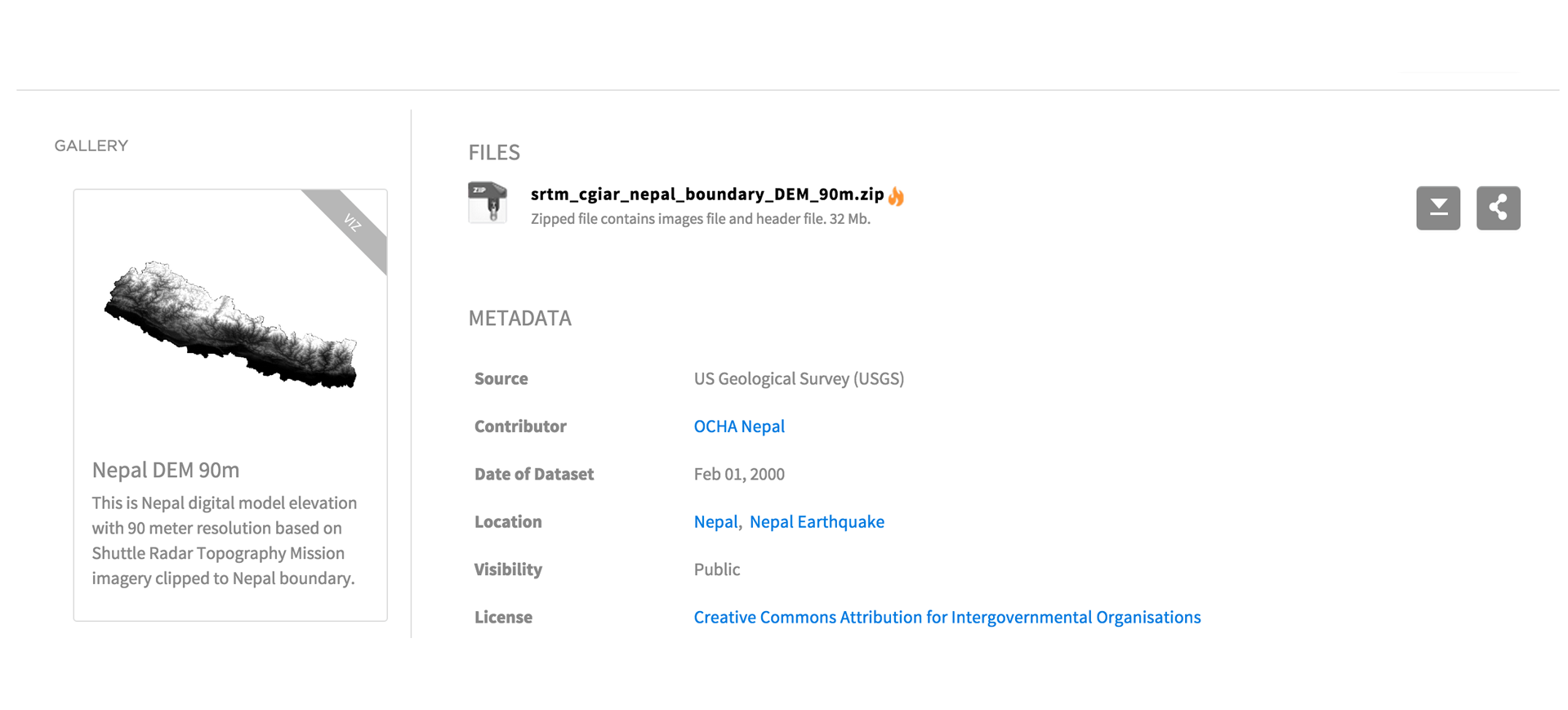
Task: Download the srtm DEM zip file
Action: pyautogui.click(x=1437, y=208)
